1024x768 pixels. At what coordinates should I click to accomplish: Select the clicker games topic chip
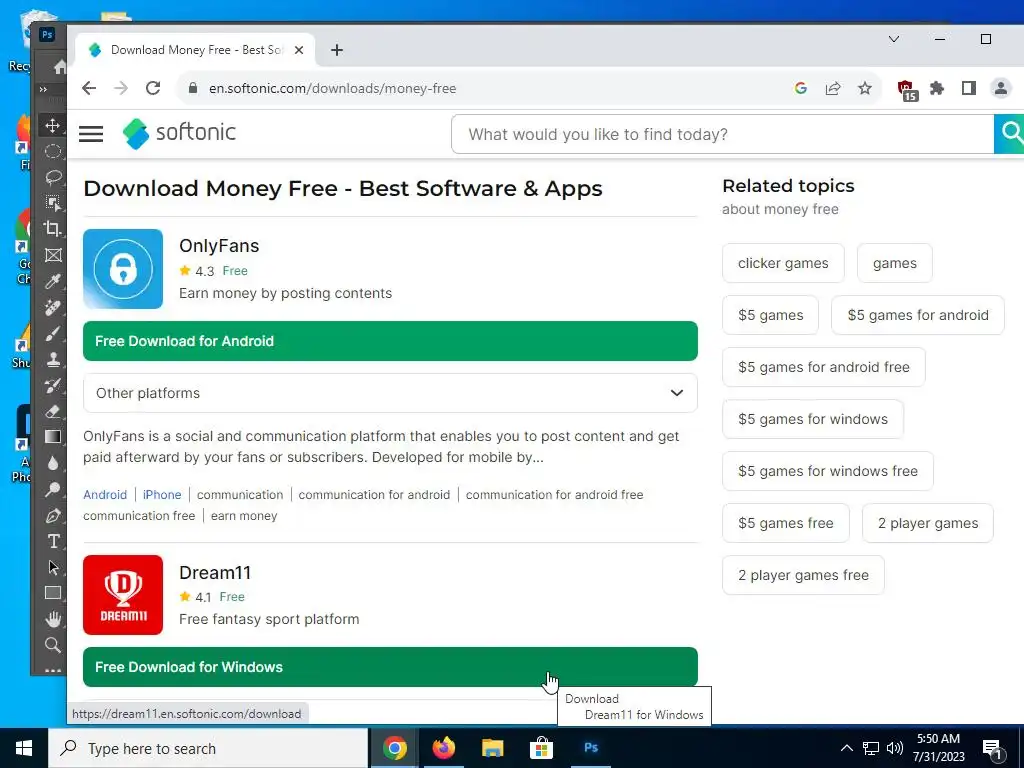783,263
